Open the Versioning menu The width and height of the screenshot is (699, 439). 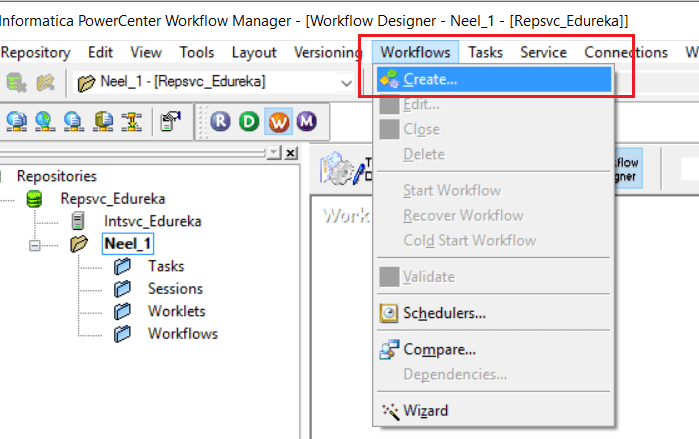(x=328, y=53)
